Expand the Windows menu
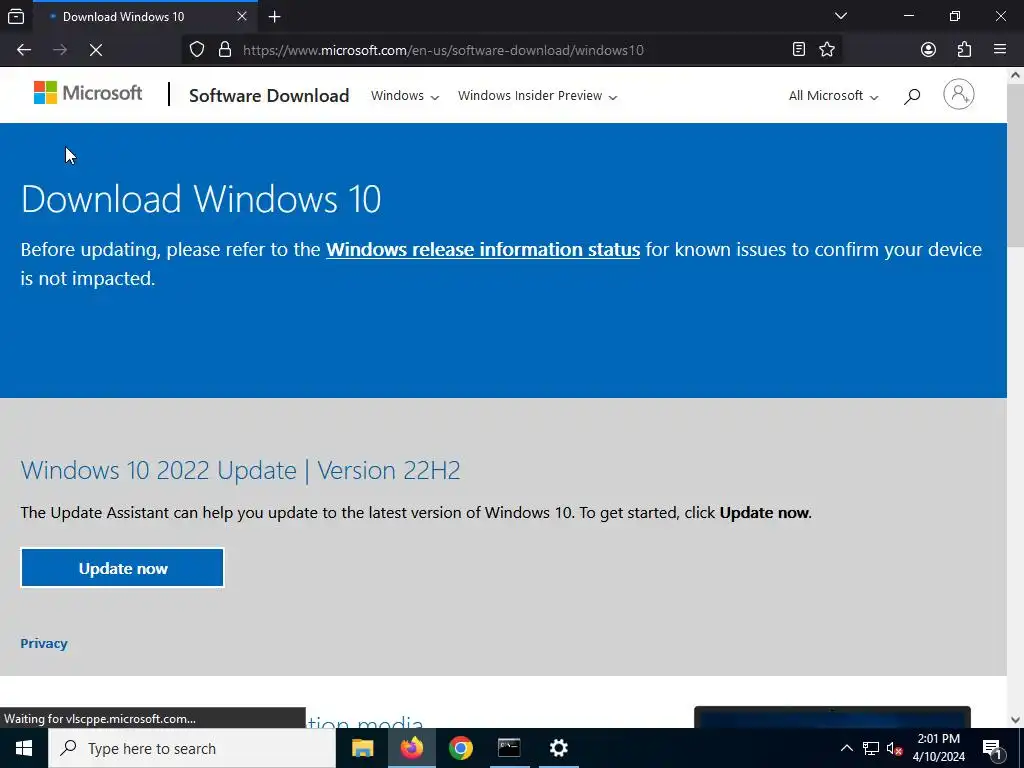Viewport: 1024px width, 768px height. pyautogui.click(x=405, y=95)
